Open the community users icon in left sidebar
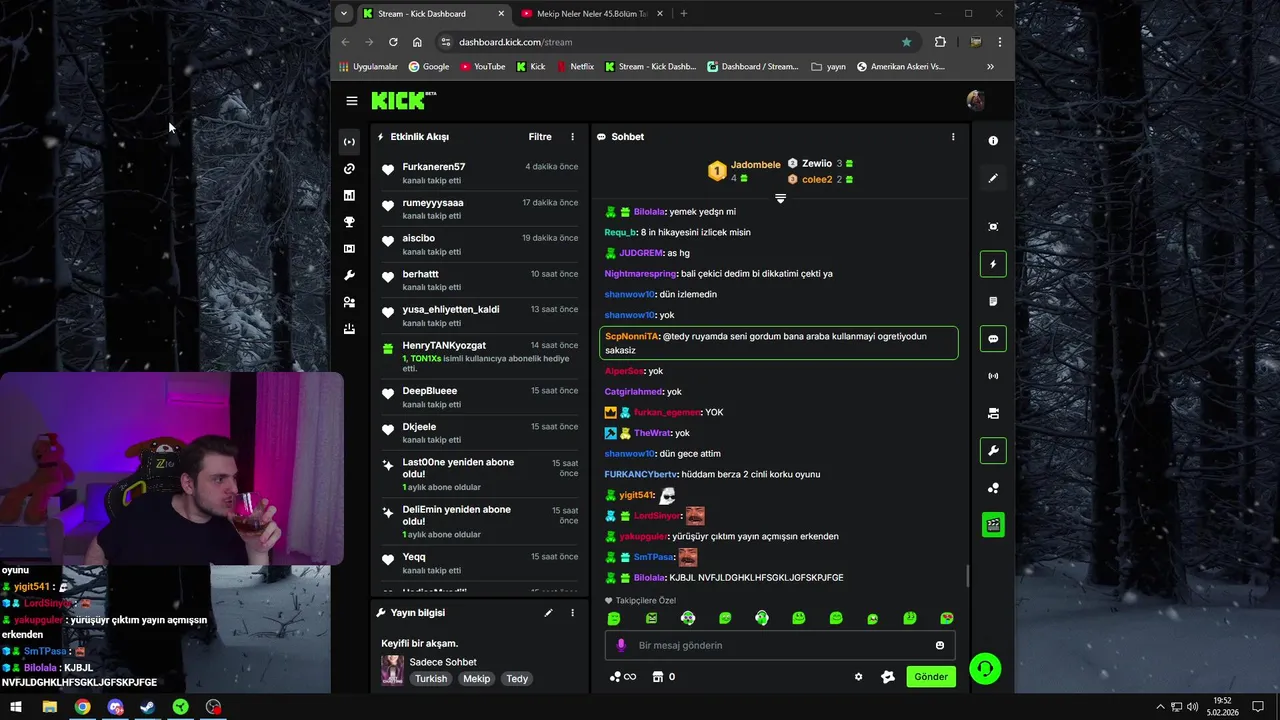 pyautogui.click(x=349, y=302)
